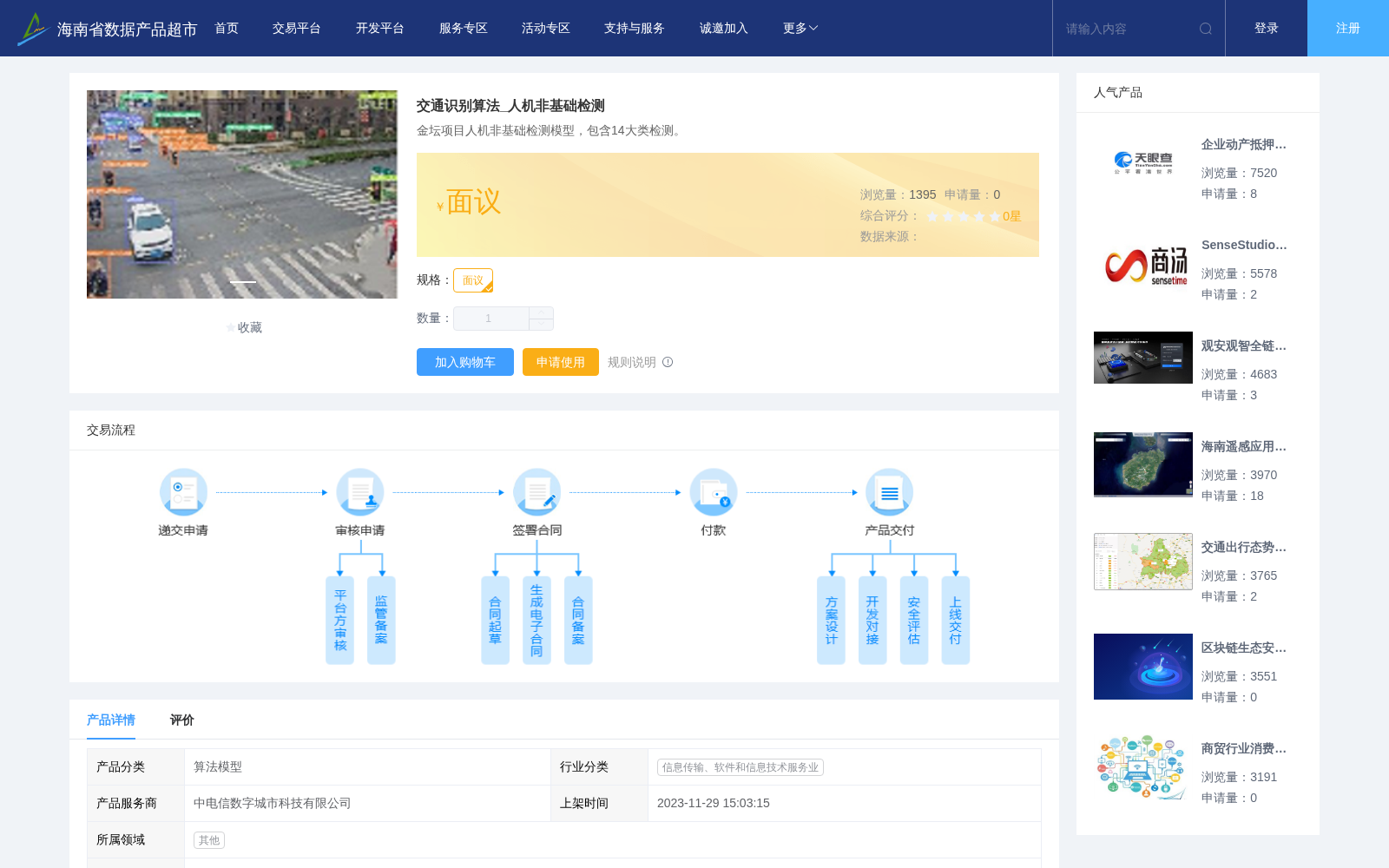Click the 加入购物车 button

point(465,362)
